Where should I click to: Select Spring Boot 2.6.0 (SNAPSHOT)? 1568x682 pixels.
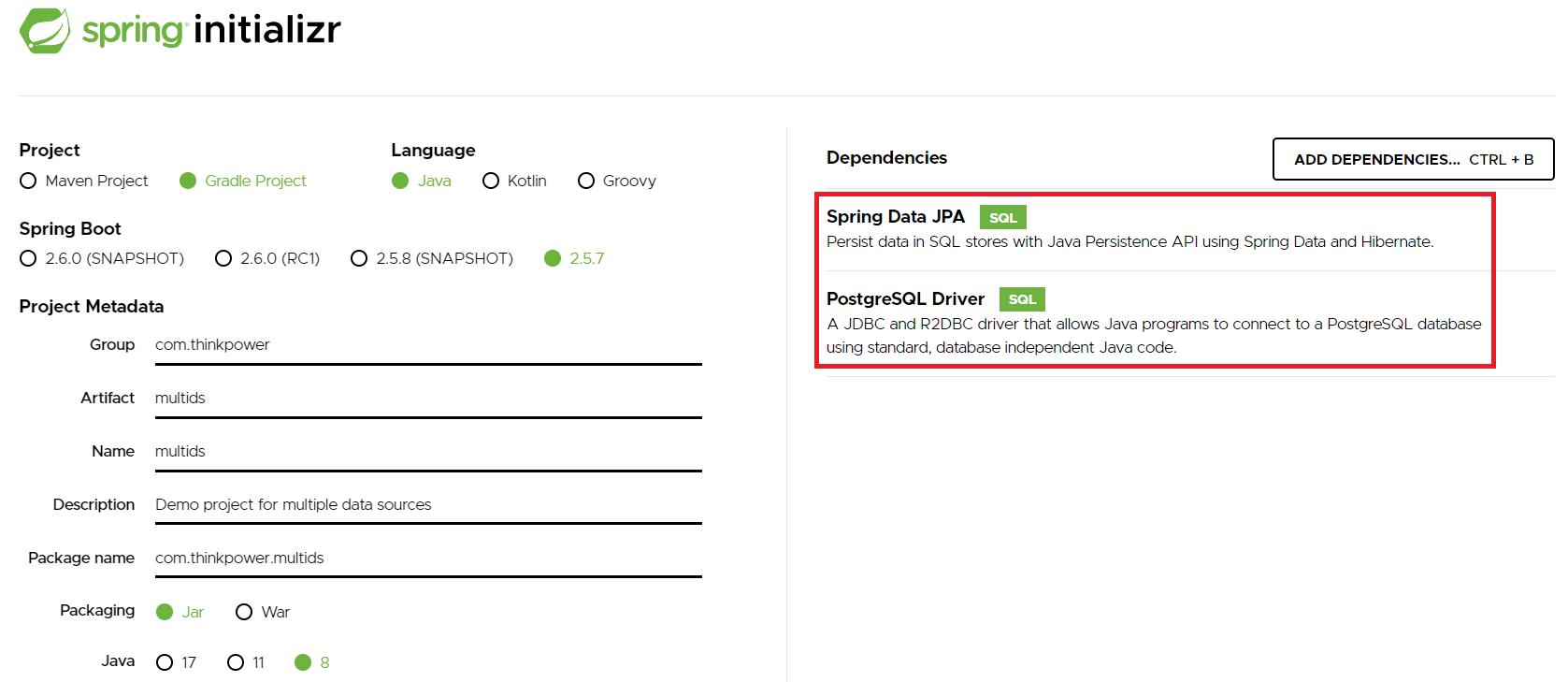(28, 258)
